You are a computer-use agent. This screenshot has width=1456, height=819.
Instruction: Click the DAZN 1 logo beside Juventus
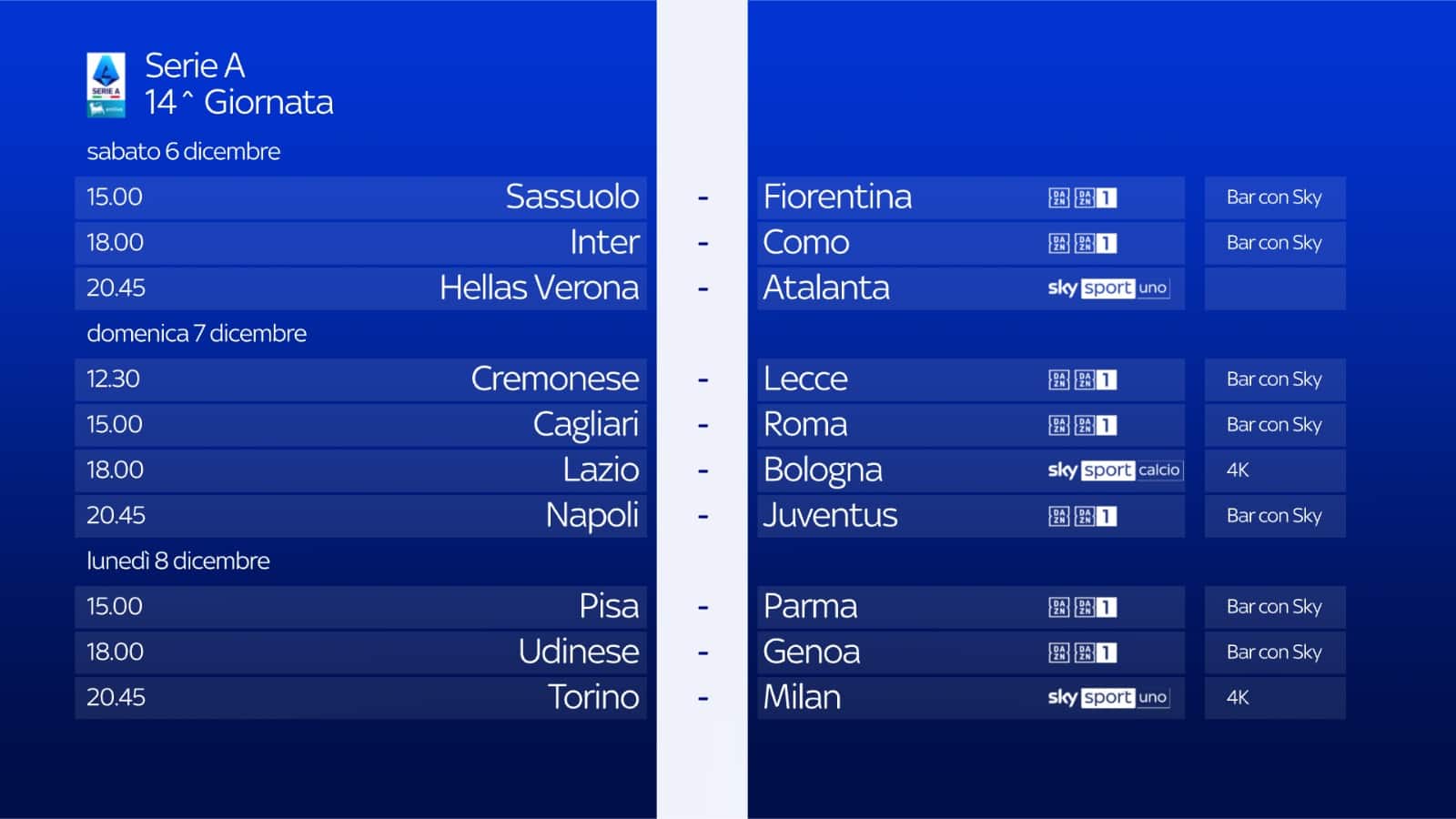point(1082,516)
